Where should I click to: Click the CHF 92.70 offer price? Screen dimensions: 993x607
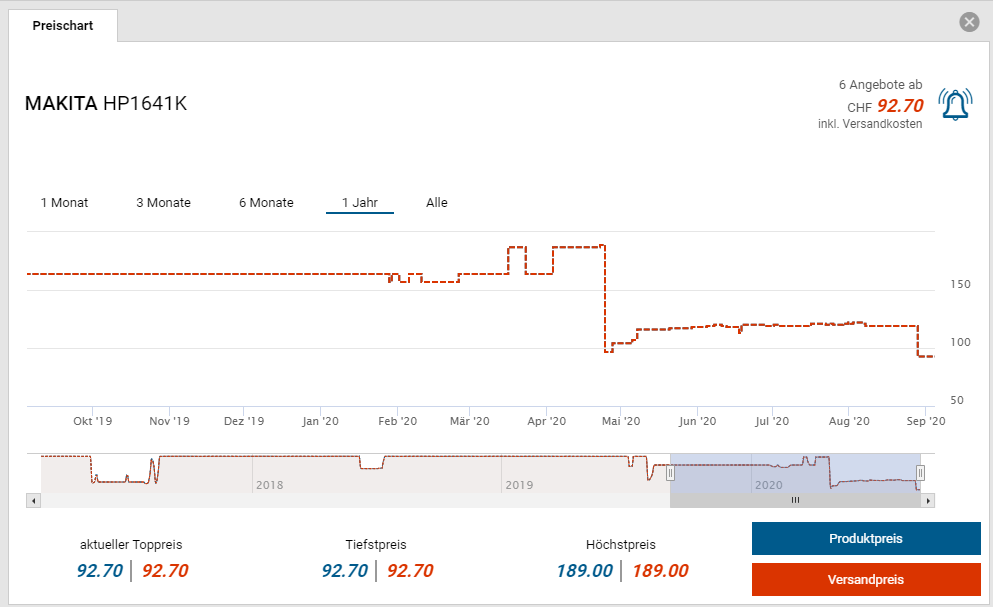coord(885,106)
